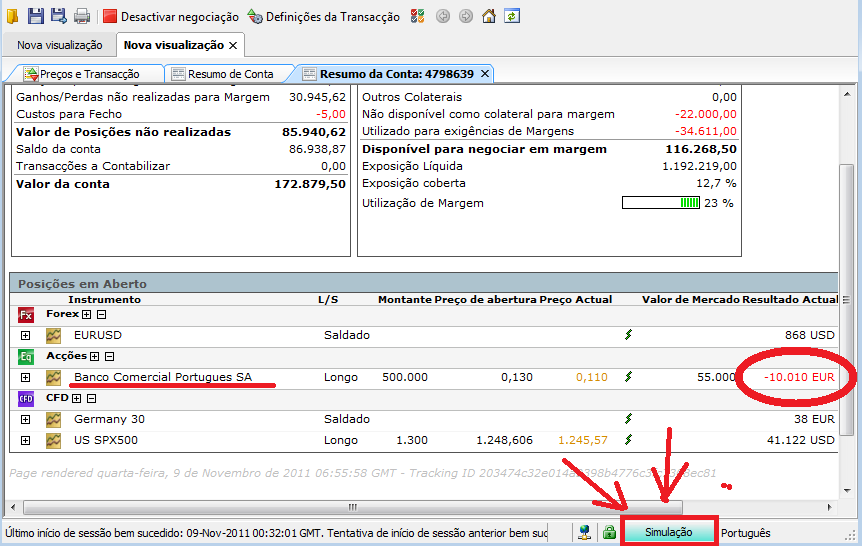Click the Montante column header
This screenshot has height=546, width=862.
tap(405, 300)
